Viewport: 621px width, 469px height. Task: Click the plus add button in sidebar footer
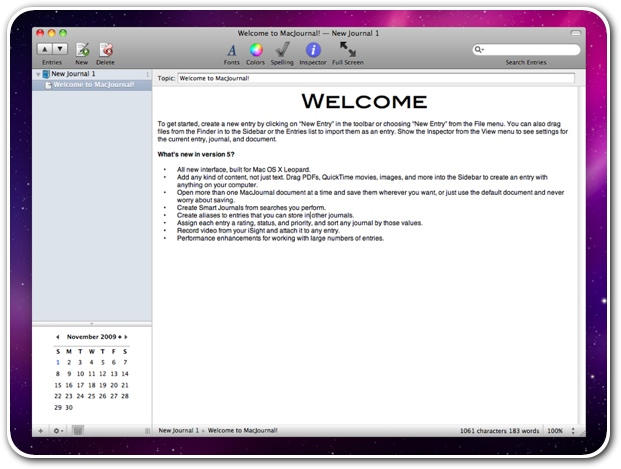pos(40,431)
